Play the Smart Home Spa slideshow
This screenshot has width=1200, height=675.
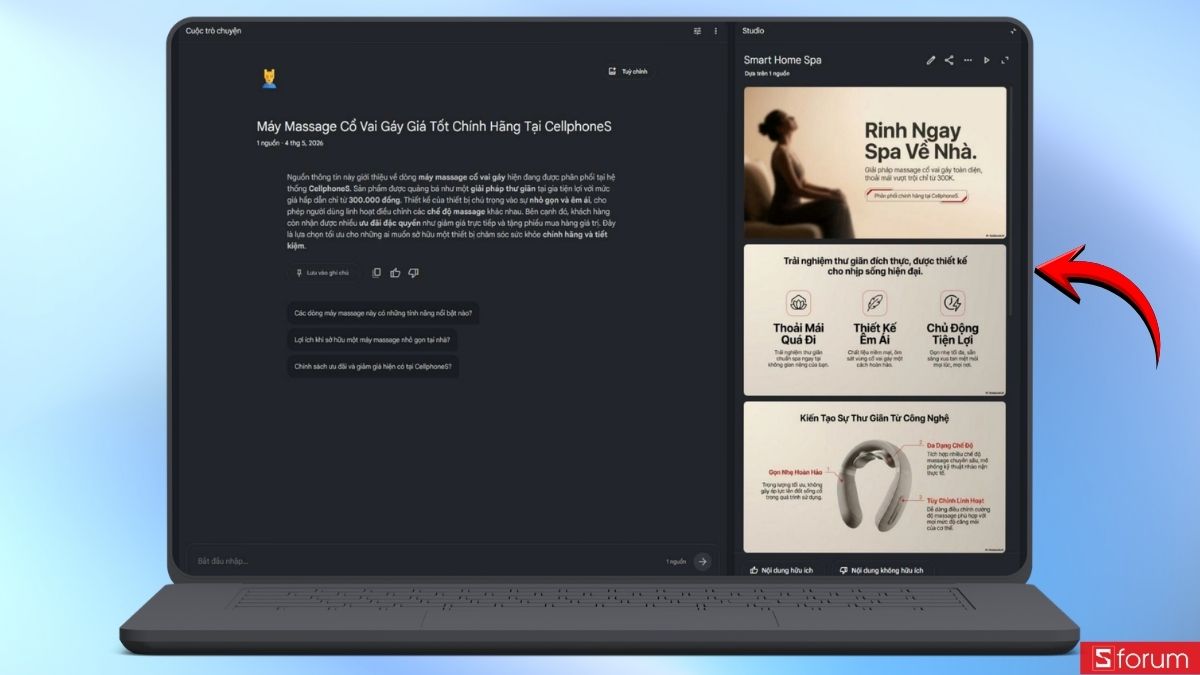tap(986, 60)
